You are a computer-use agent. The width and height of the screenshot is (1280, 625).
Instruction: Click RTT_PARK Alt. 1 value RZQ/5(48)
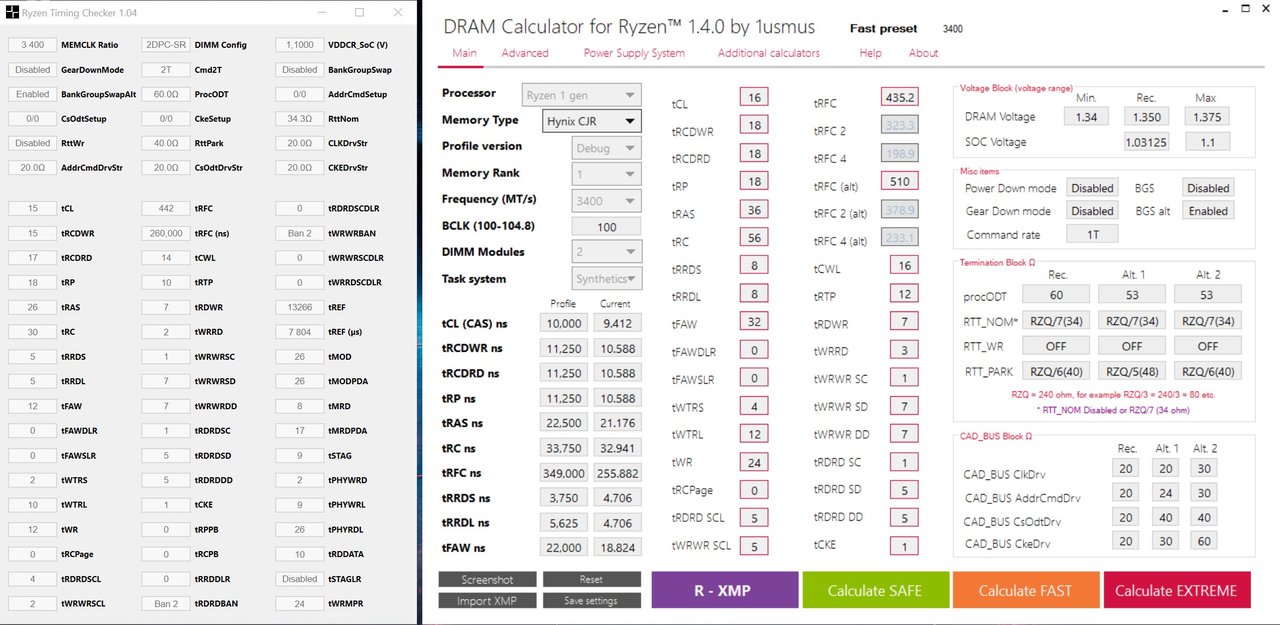pyautogui.click(x=1132, y=371)
